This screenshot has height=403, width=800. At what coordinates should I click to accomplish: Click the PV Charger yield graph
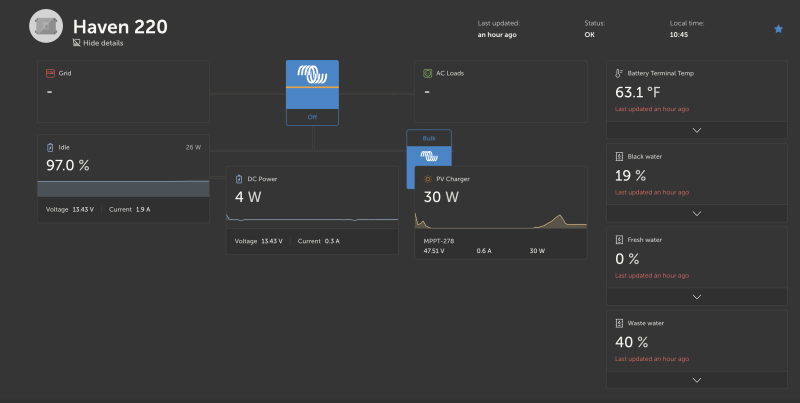[x=501, y=221]
